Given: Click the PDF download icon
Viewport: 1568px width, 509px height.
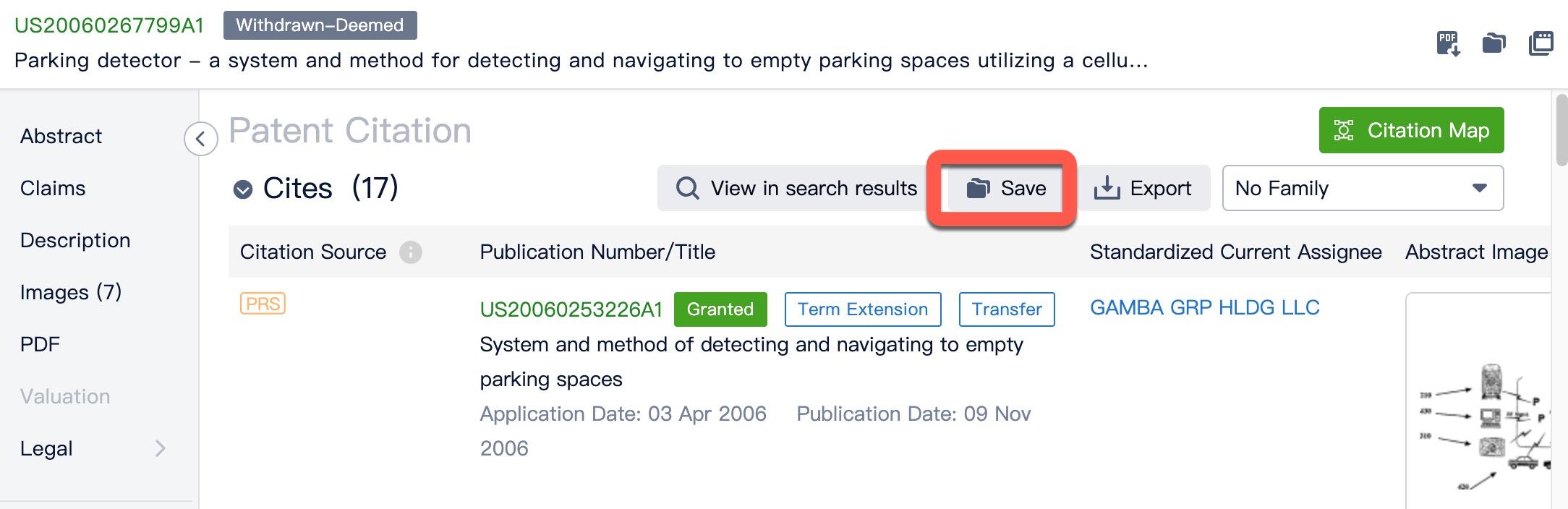Looking at the screenshot, I should coord(1448,43).
